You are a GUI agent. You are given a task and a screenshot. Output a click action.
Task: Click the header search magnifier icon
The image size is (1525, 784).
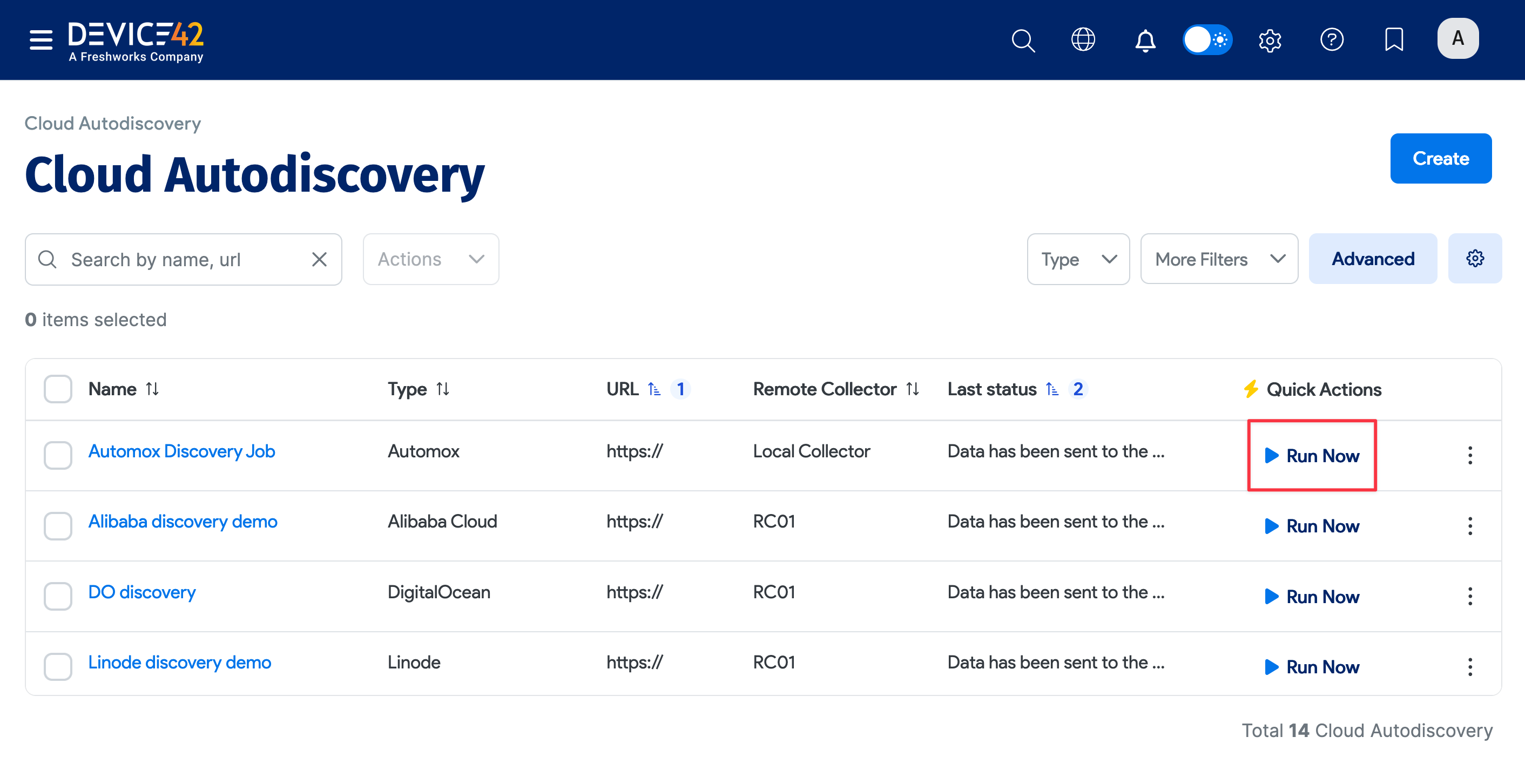pyautogui.click(x=1022, y=40)
